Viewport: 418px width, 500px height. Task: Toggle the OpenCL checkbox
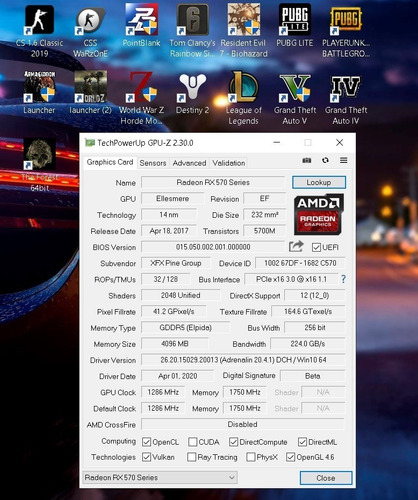click(146, 442)
